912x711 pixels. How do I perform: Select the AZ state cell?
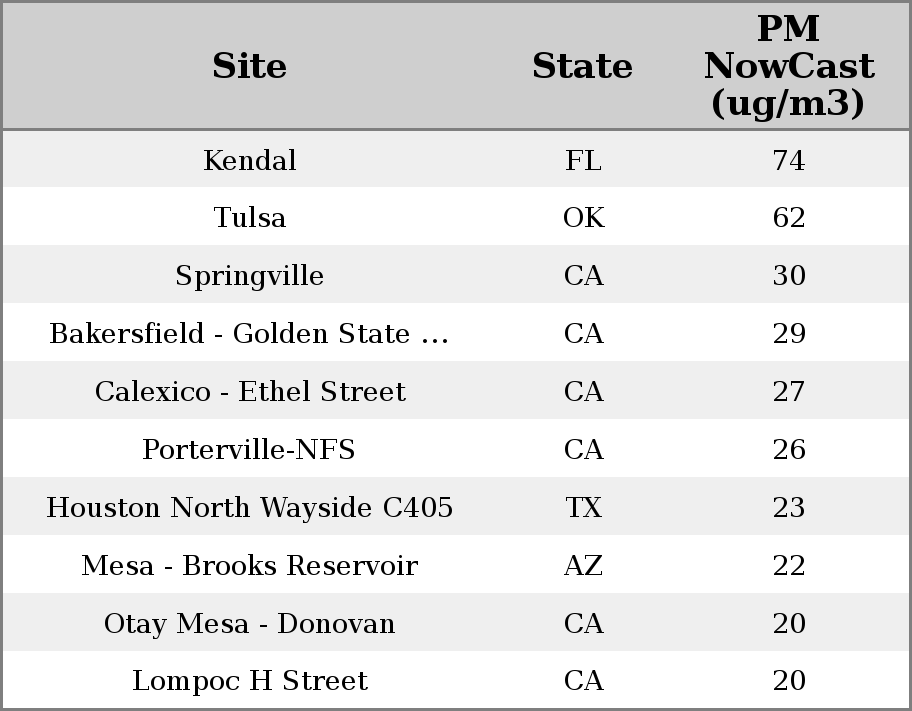point(583,566)
